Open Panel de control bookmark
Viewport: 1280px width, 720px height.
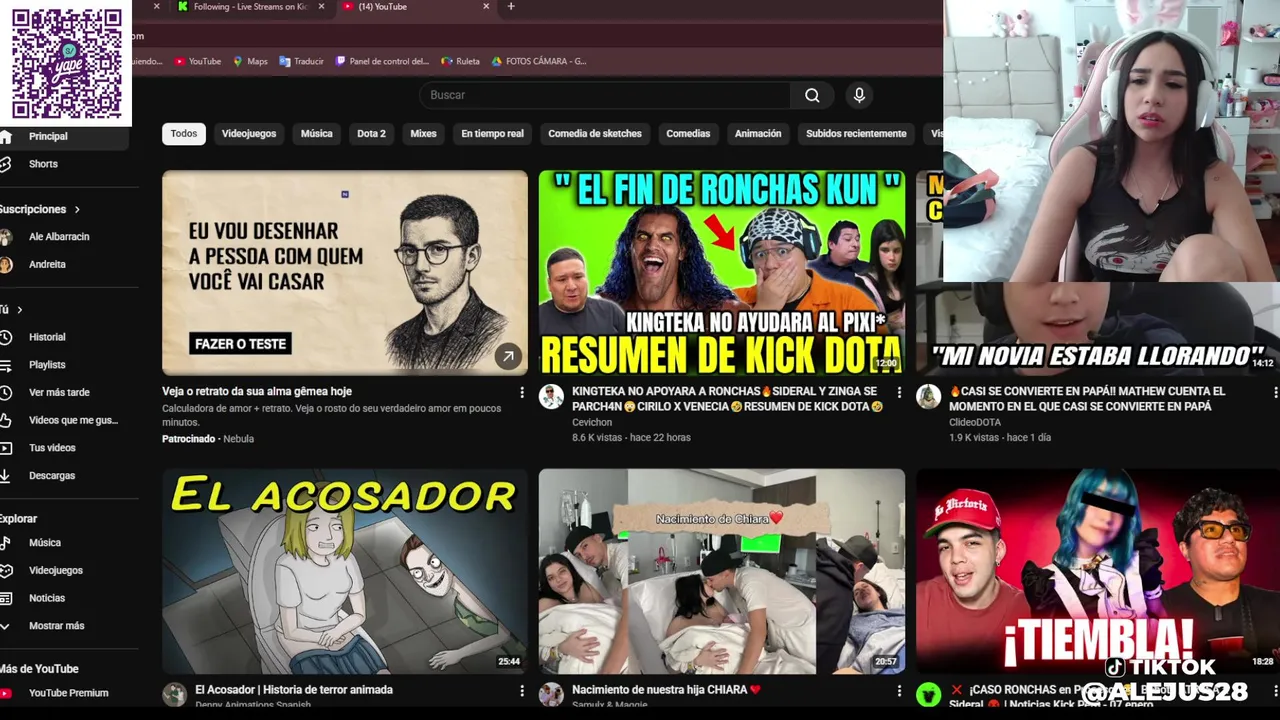click(382, 61)
